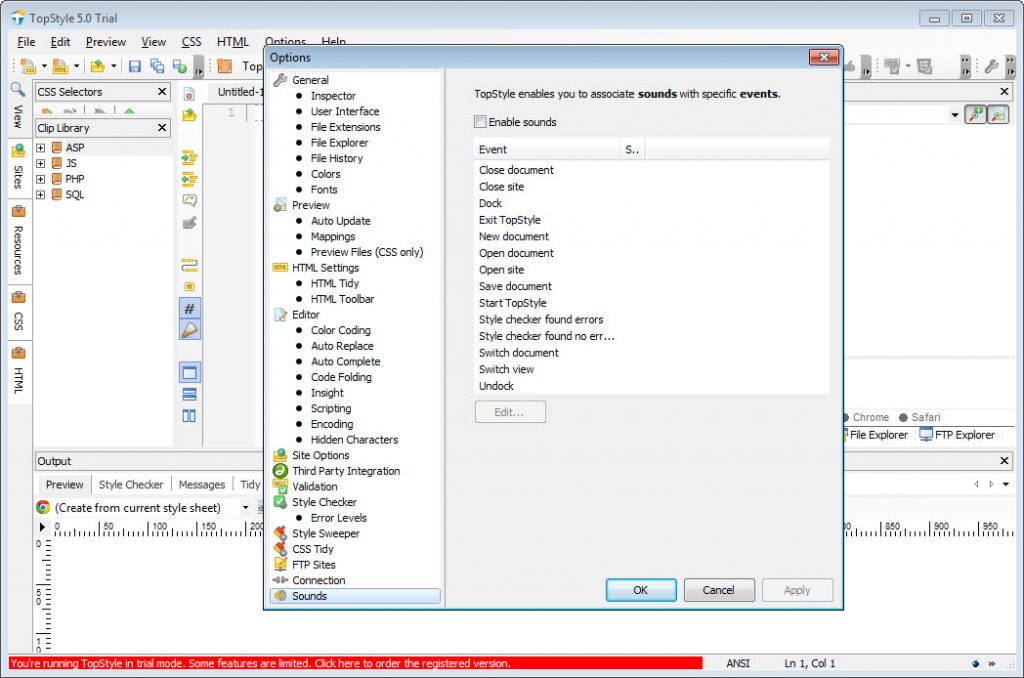Select FTP Sites category in Options
Screen dimensions: 1024x678
tap(313, 565)
